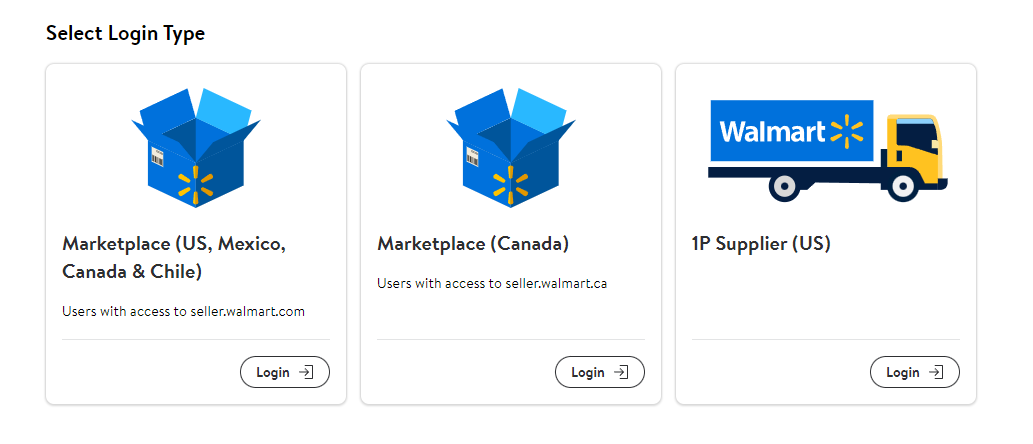Click the Walmart logo sign on the truck
The height and width of the screenshot is (444, 1033).
tap(791, 131)
